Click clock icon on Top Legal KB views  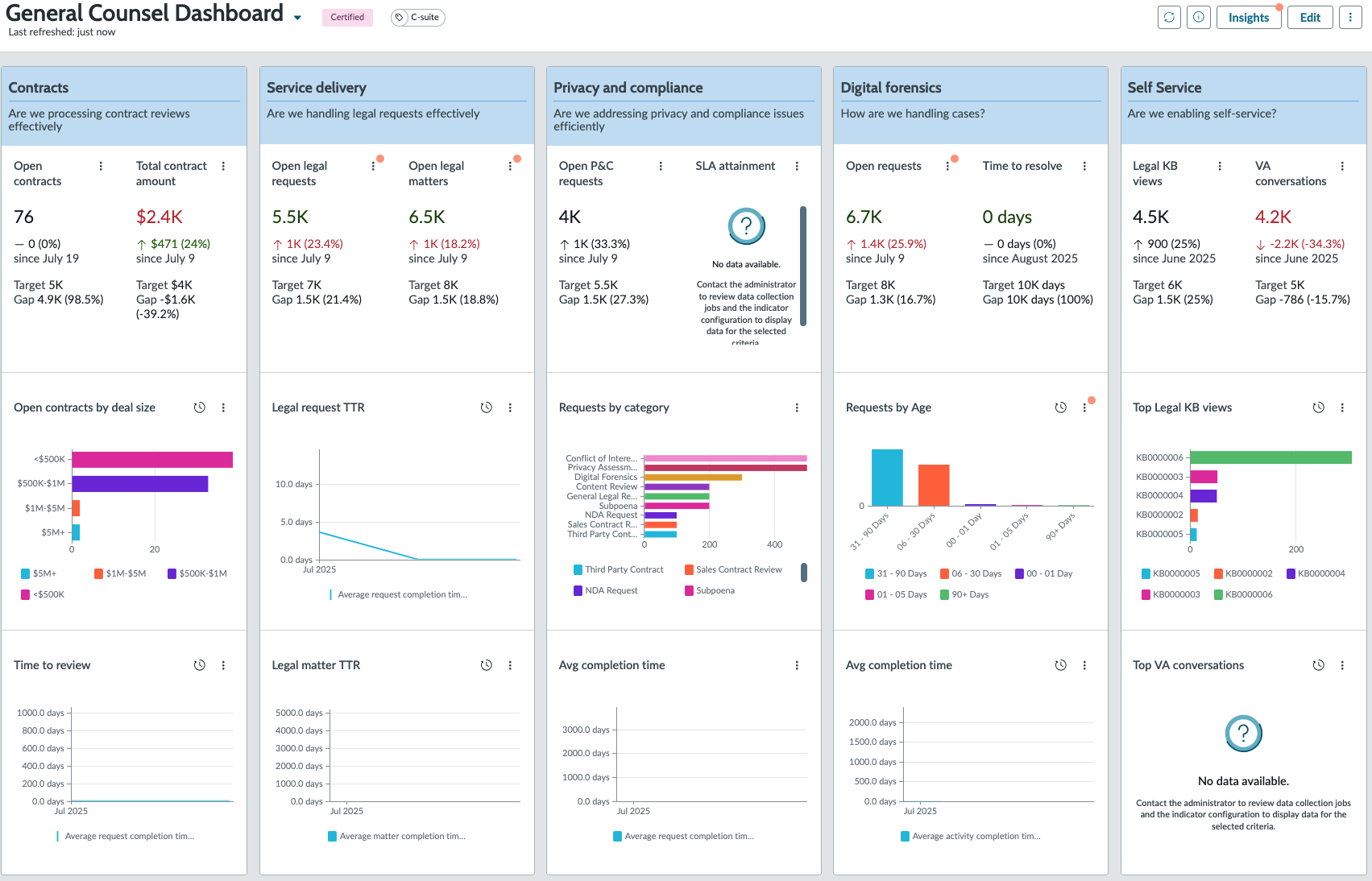[1318, 407]
